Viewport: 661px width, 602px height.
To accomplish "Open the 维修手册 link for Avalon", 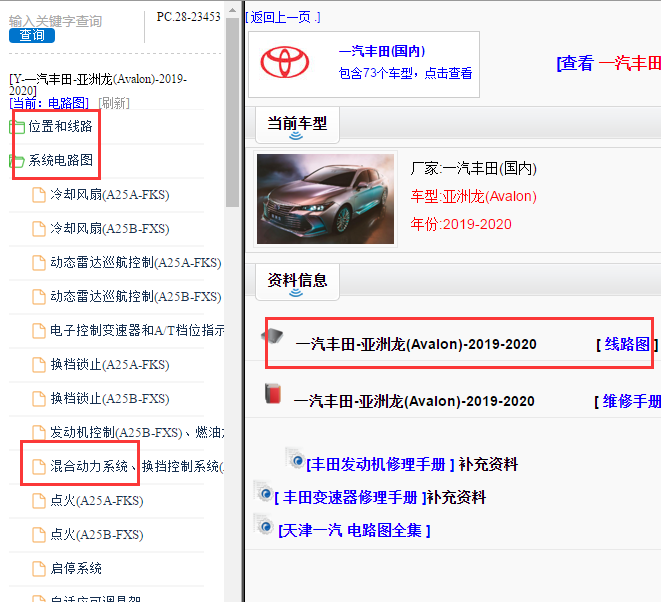I will [x=631, y=401].
